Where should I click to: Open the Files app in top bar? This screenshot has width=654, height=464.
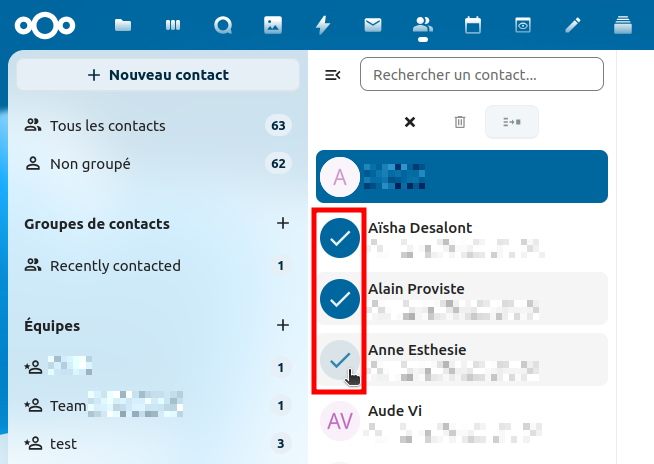123,25
